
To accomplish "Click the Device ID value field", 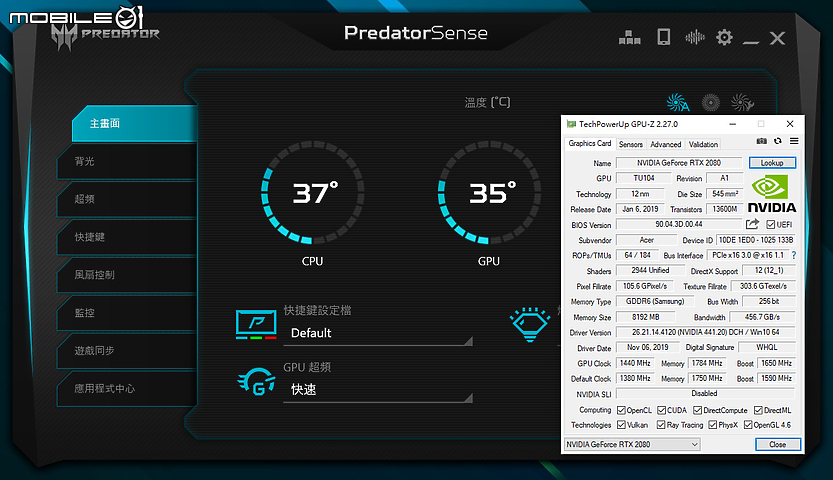I will click(x=756, y=240).
